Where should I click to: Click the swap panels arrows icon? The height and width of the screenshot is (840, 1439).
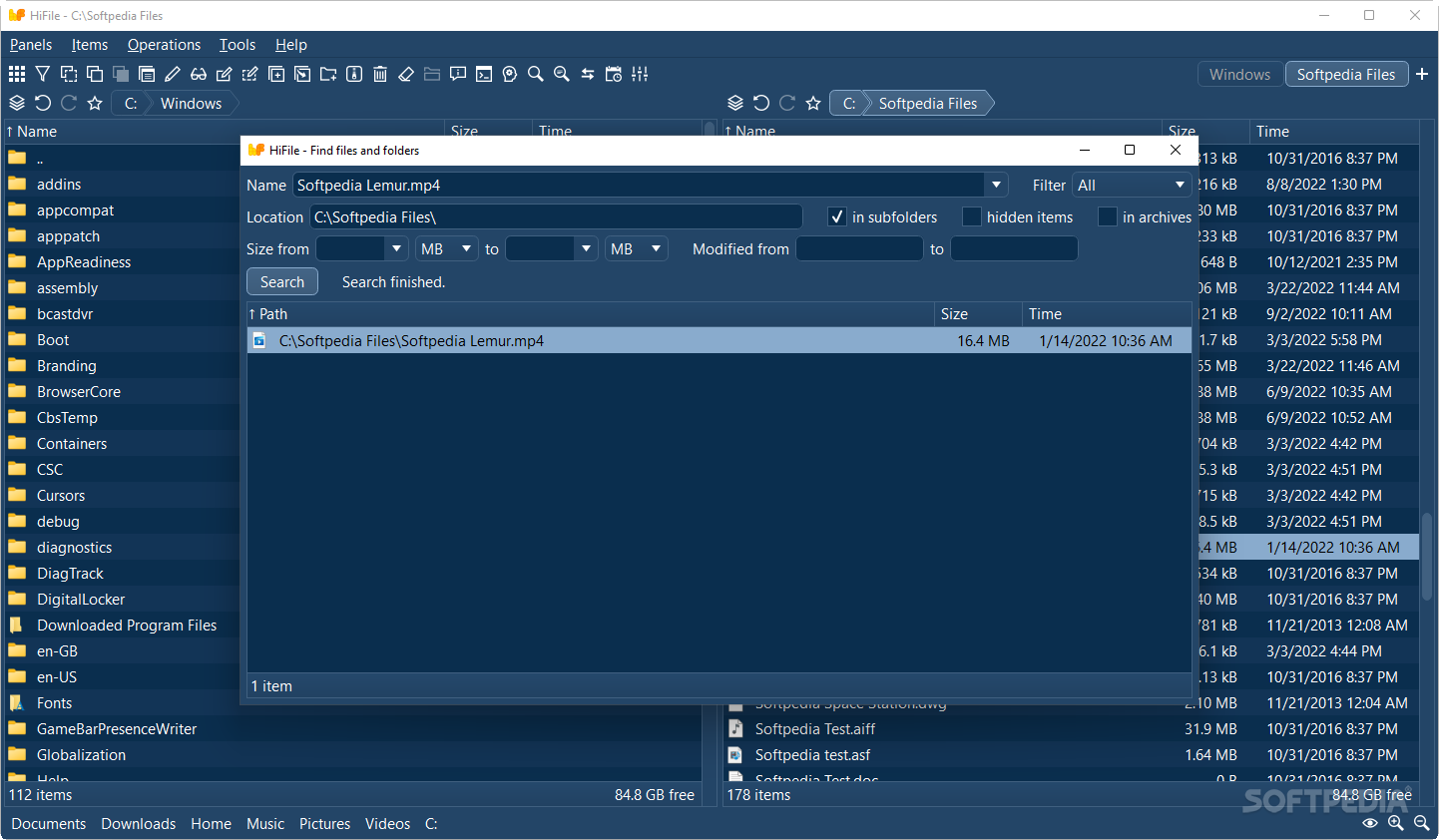coord(588,74)
